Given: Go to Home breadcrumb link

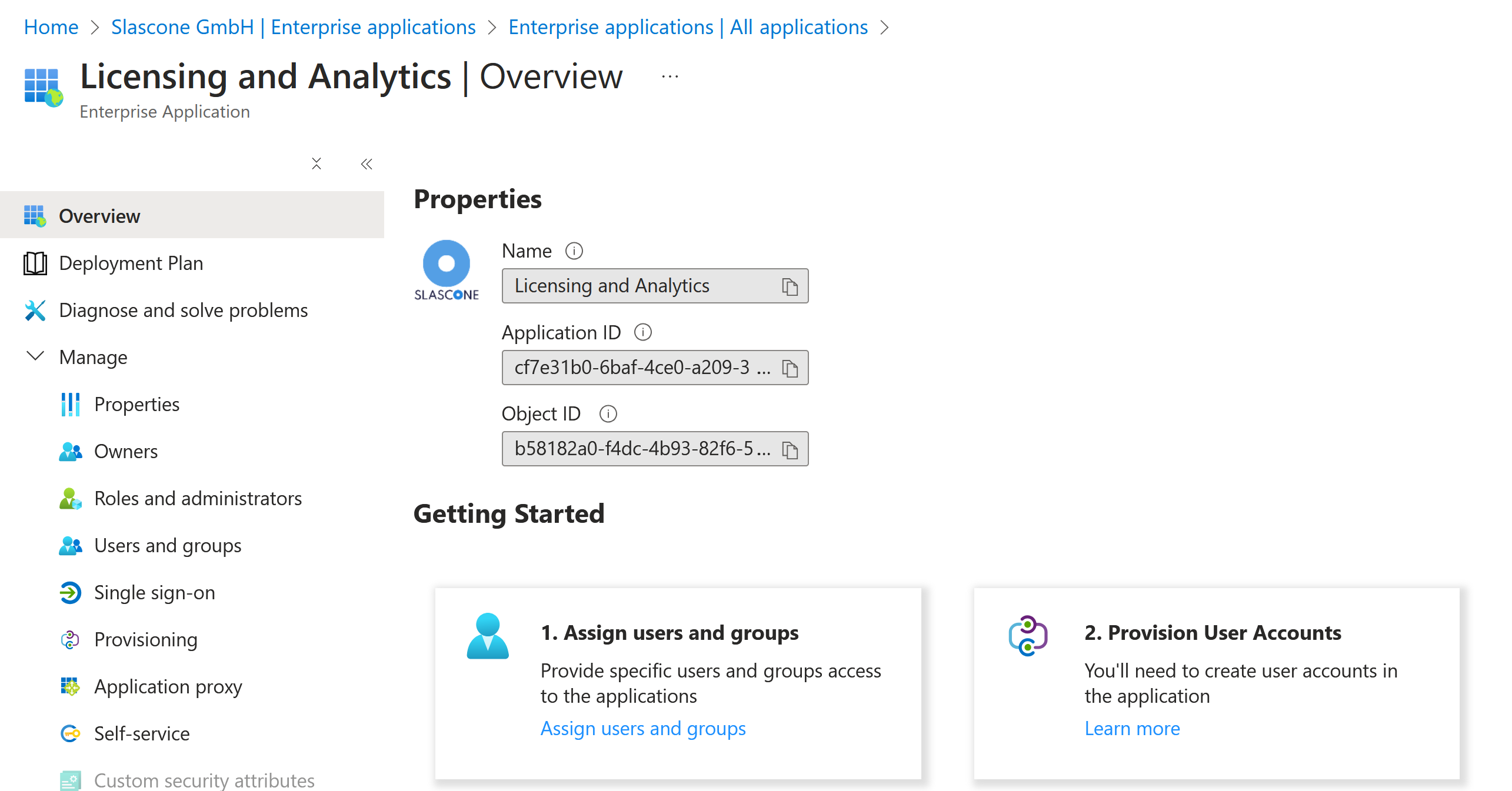Looking at the screenshot, I should (51, 27).
